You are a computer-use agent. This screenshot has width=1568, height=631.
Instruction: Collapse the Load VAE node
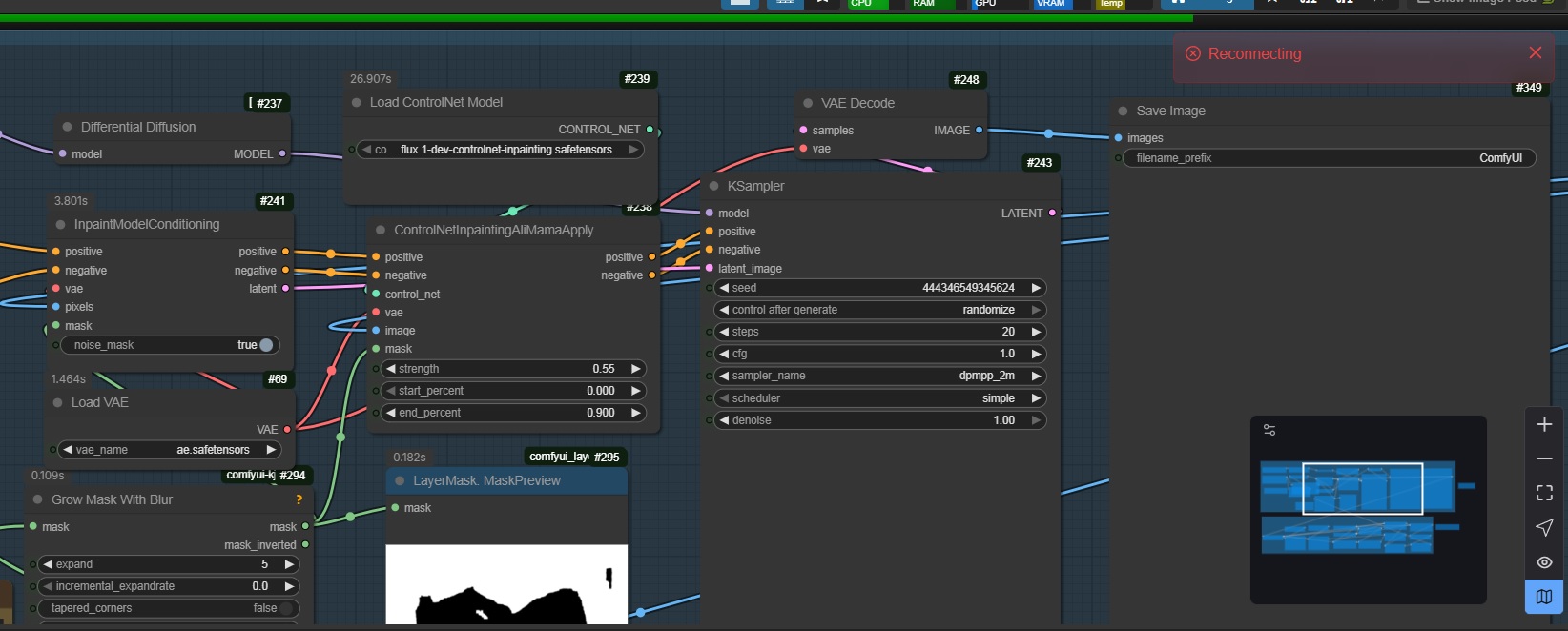pyautogui.click(x=57, y=402)
